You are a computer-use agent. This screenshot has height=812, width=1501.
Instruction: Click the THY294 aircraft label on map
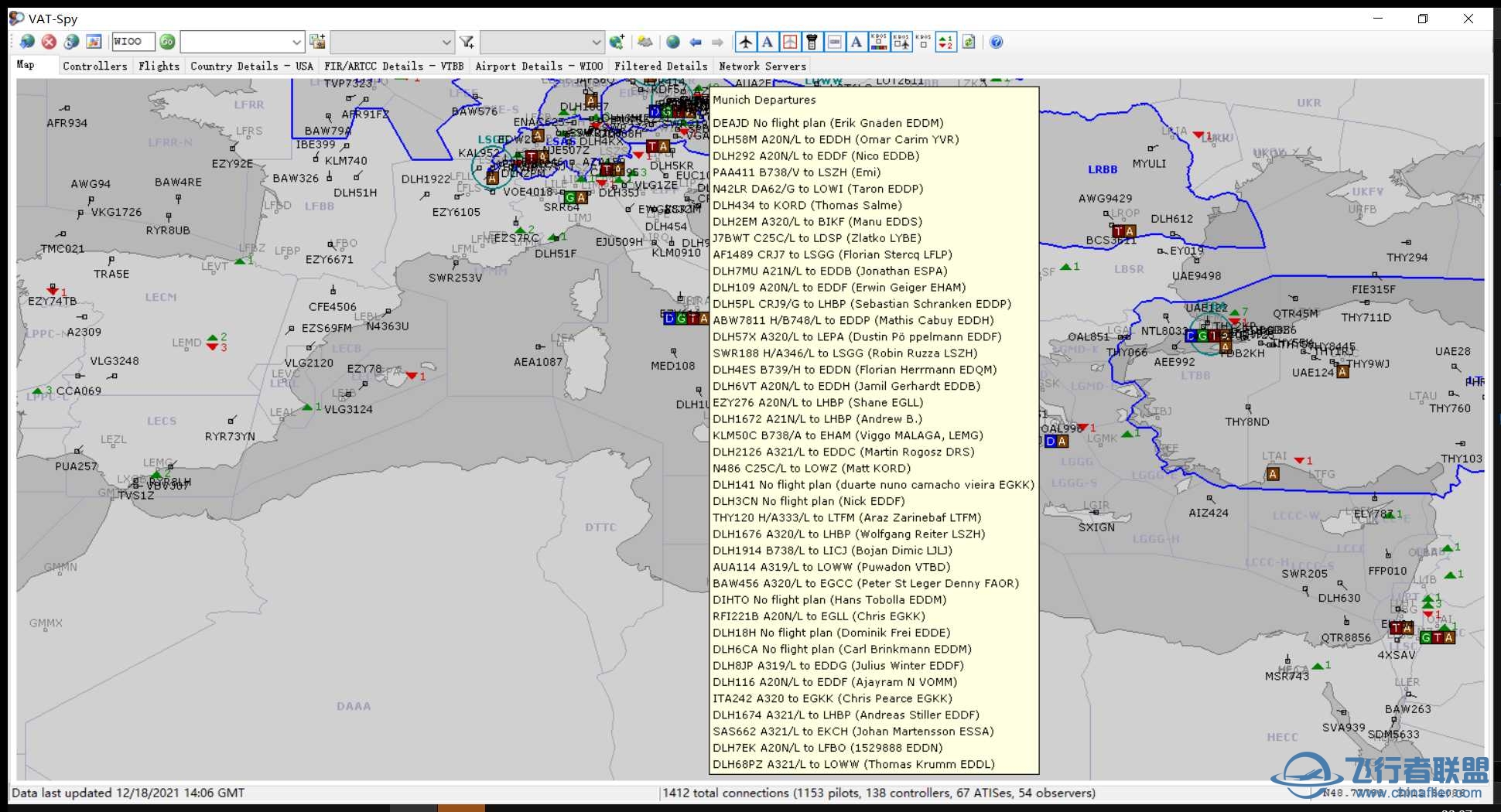pyautogui.click(x=1407, y=258)
